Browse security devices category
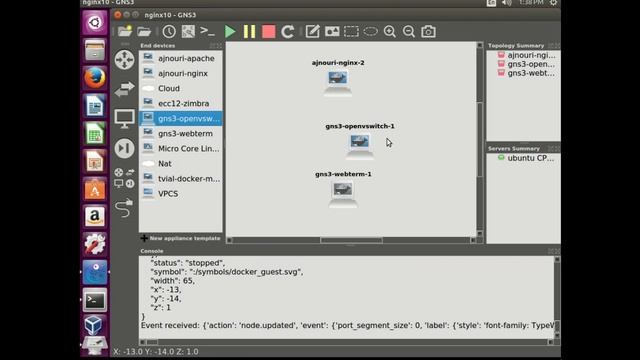 coord(124,148)
